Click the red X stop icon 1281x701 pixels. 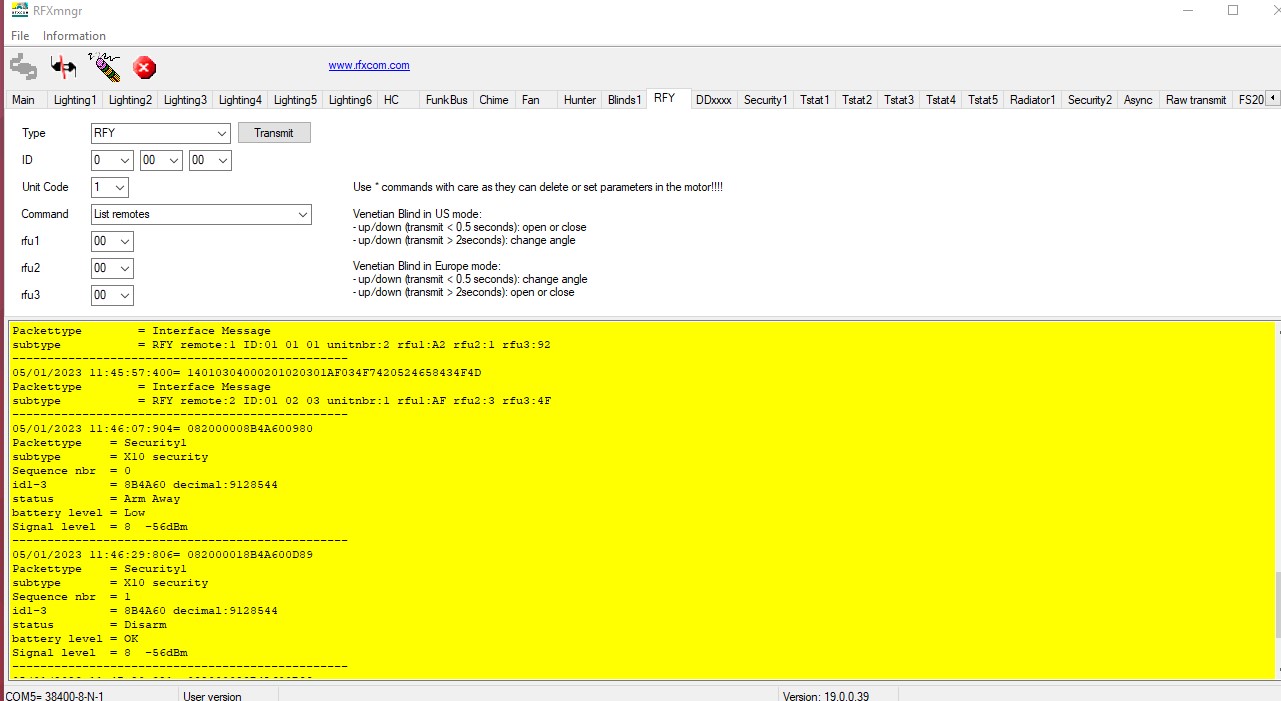(145, 68)
